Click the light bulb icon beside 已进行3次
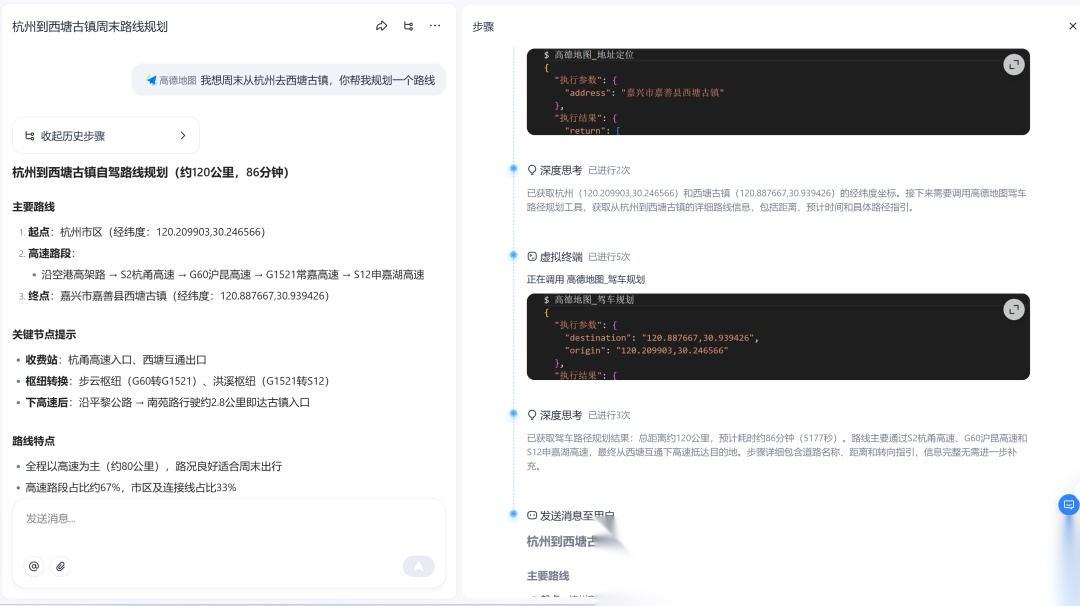This screenshot has width=1080, height=606. (532, 415)
